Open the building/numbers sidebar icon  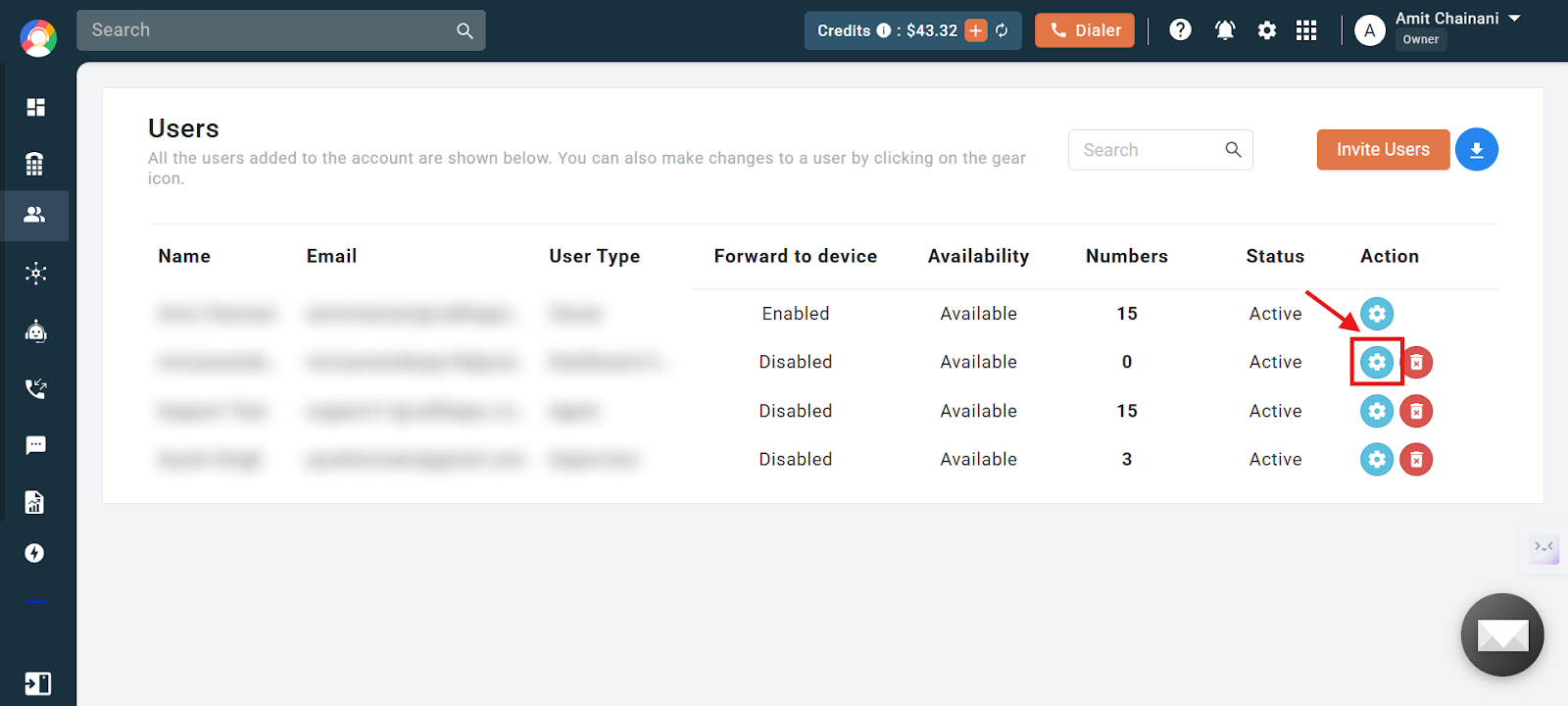[x=35, y=164]
